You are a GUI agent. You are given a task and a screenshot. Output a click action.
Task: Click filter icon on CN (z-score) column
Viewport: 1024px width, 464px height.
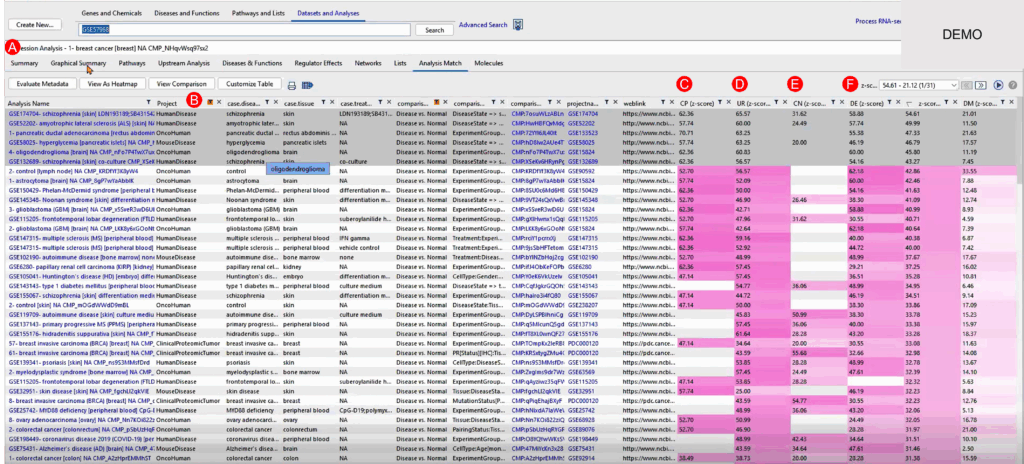click(x=833, y=103)
